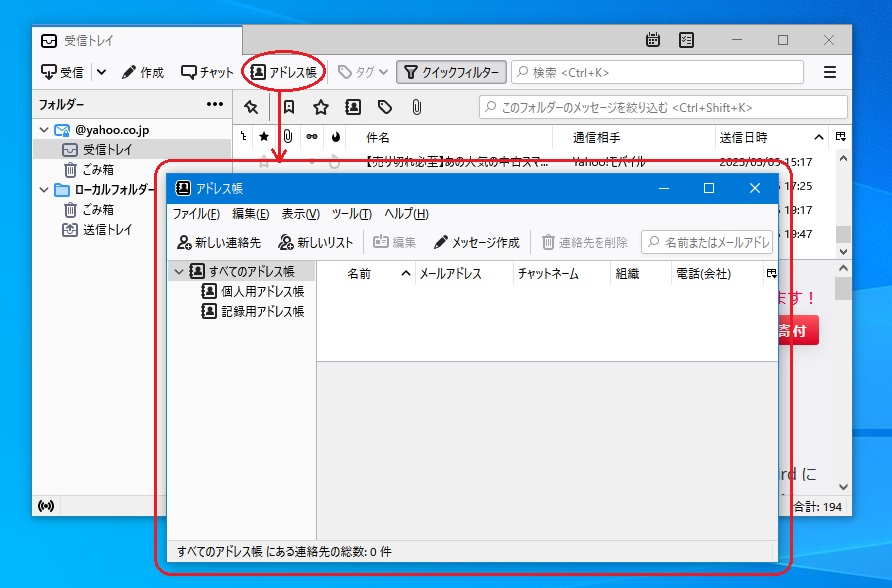Collapse the すべてのアドレス帳 tree node
Image resolution: width=892 pixels, height=588 pixels.
pyautogui.click(x=179, y=271)
